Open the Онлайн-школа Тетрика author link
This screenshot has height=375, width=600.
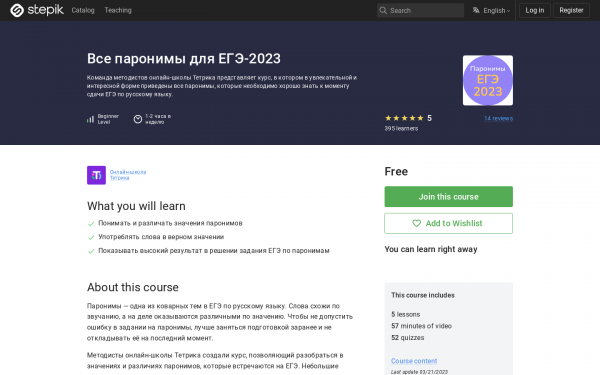[128, 175]
